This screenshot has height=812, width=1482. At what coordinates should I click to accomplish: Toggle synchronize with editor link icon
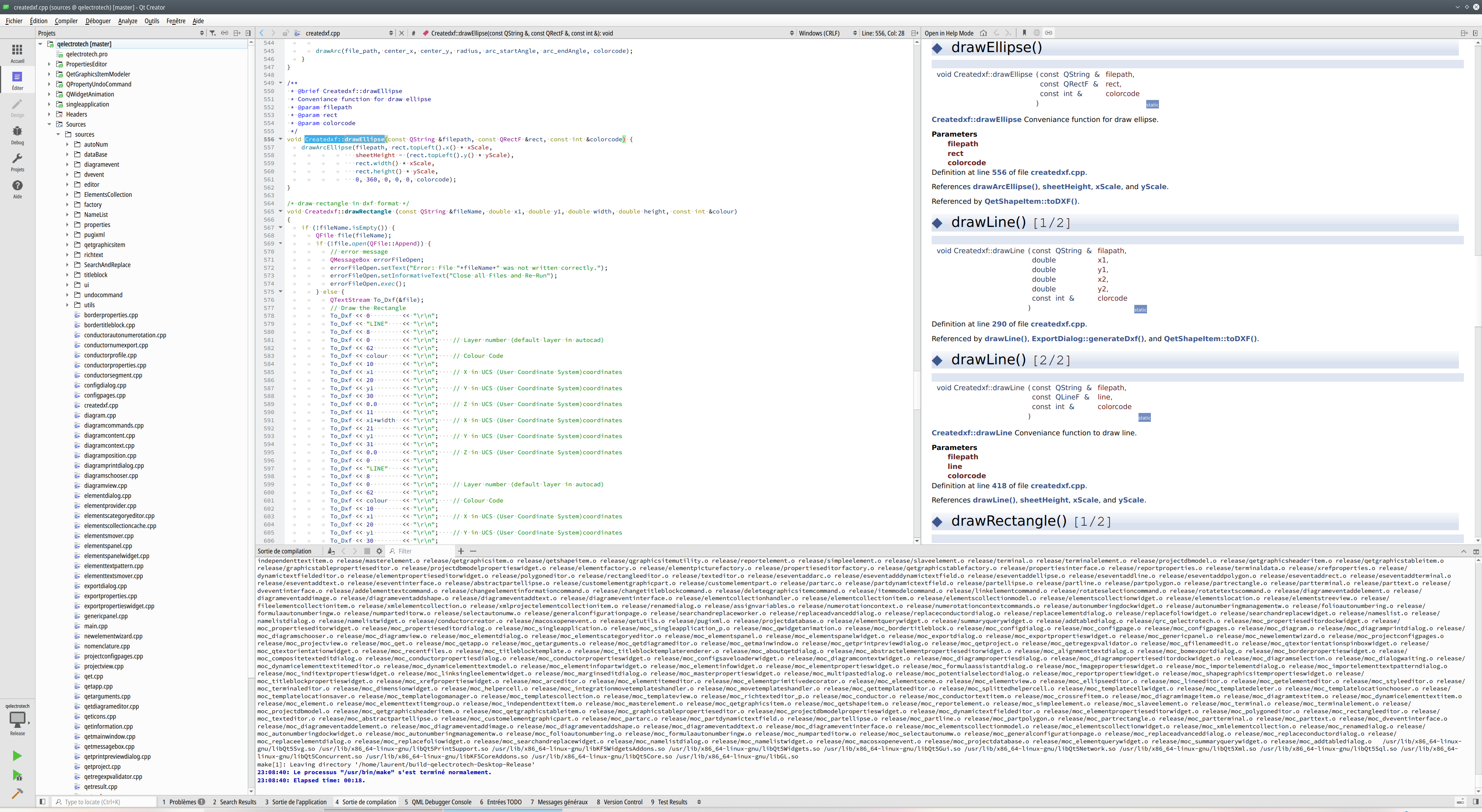tap(224, 33)
